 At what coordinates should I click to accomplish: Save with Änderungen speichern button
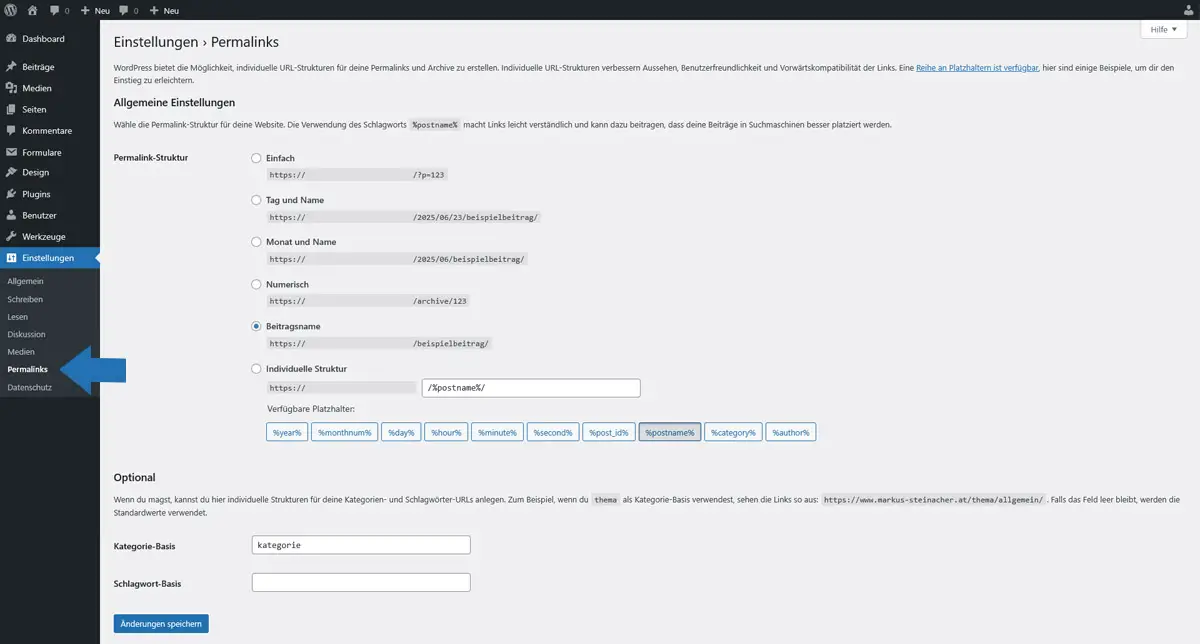161,624
